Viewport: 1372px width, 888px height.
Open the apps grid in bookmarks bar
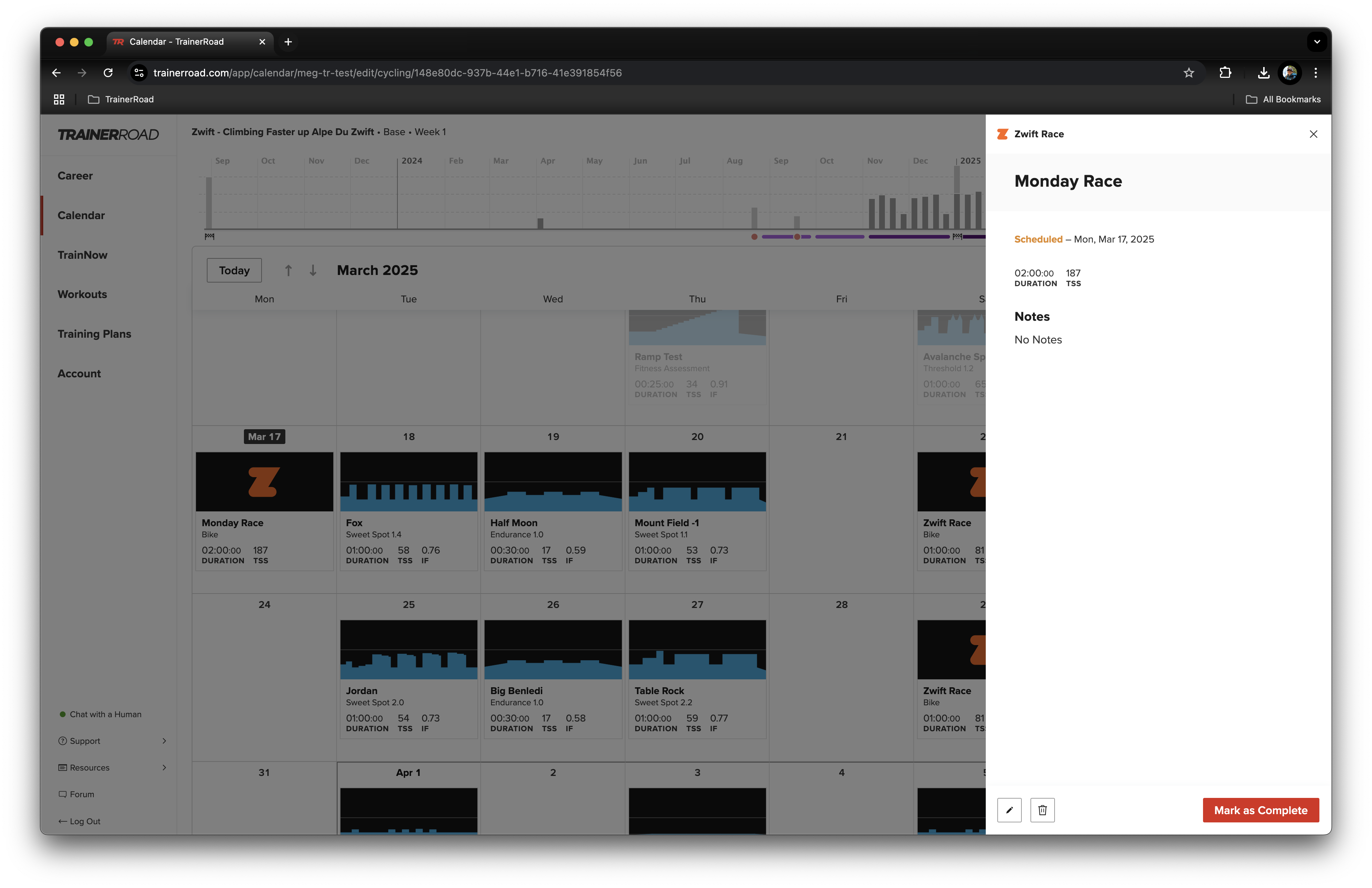59,99
